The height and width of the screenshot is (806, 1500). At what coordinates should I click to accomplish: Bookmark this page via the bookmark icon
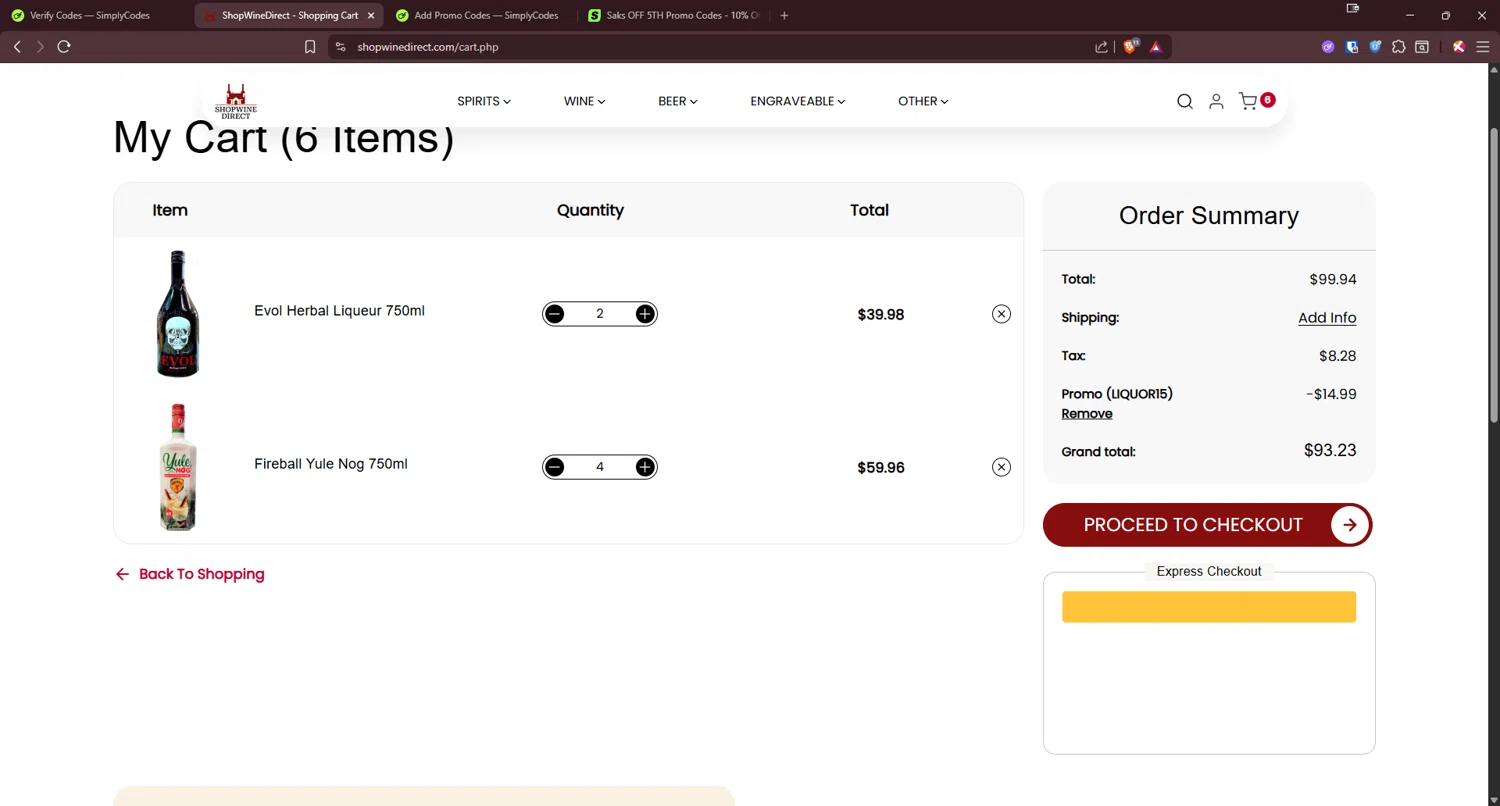click(x=310, y=47)
